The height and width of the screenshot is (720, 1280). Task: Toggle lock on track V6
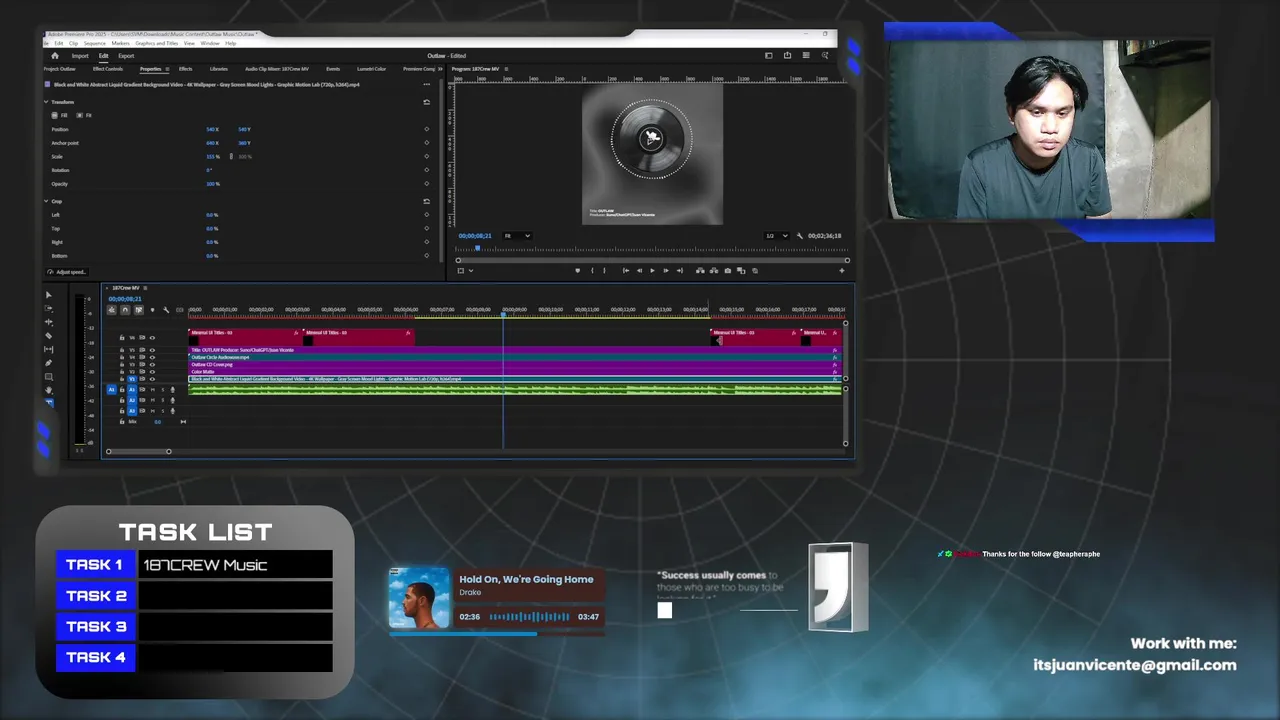click(x=122, y=337)
